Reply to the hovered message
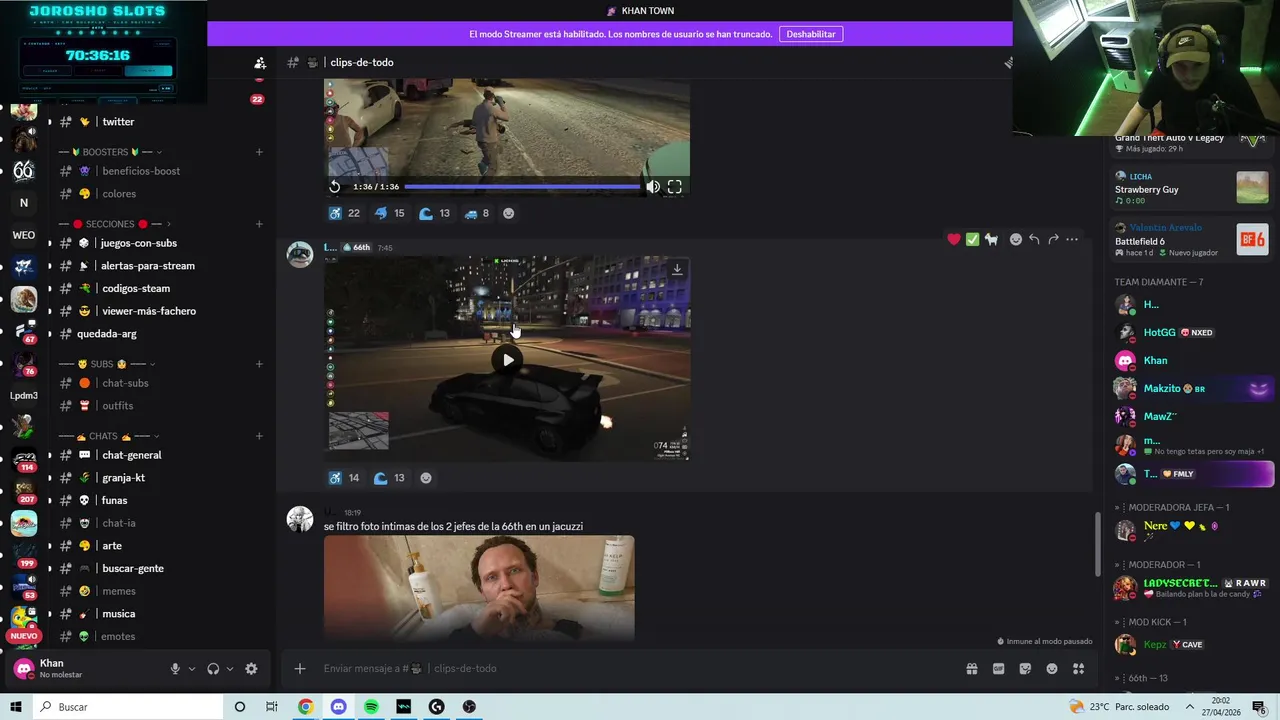This screenshot has height=720, width=1280. [1034, 239]
